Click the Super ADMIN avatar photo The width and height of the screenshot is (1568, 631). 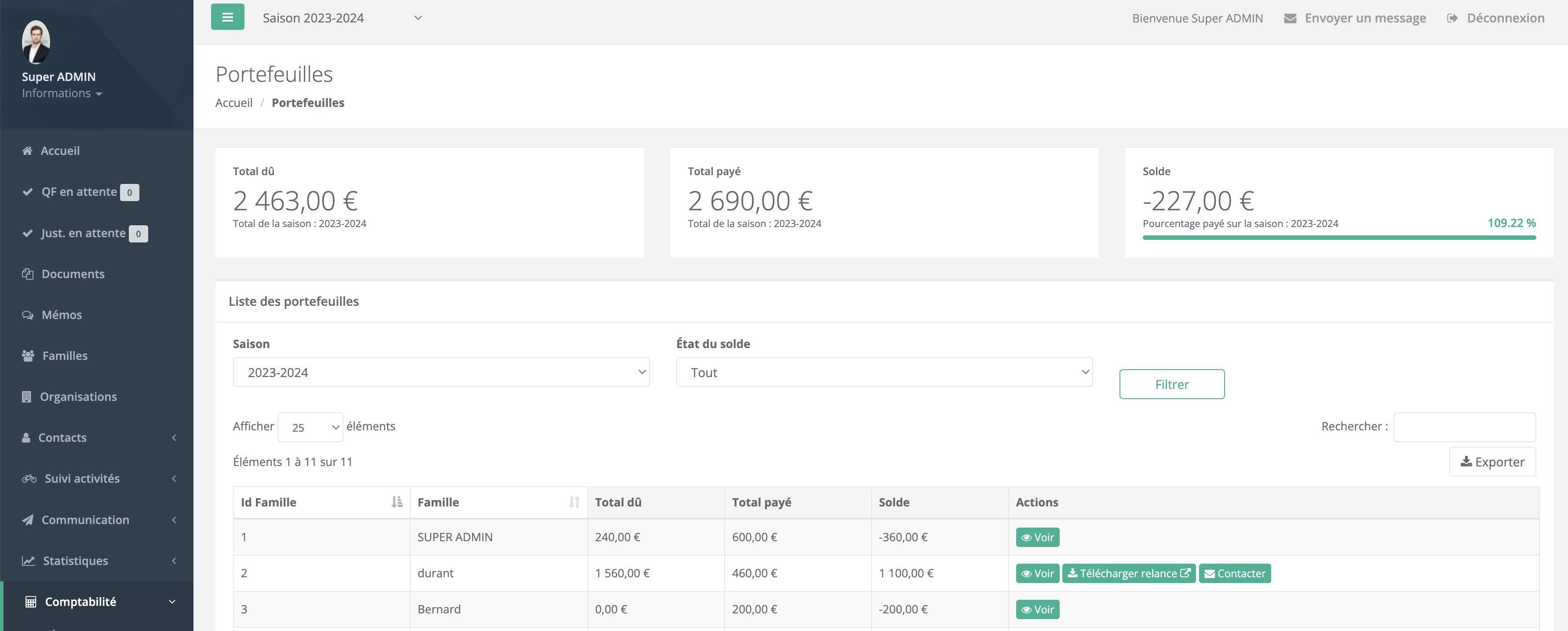(36, 42)
